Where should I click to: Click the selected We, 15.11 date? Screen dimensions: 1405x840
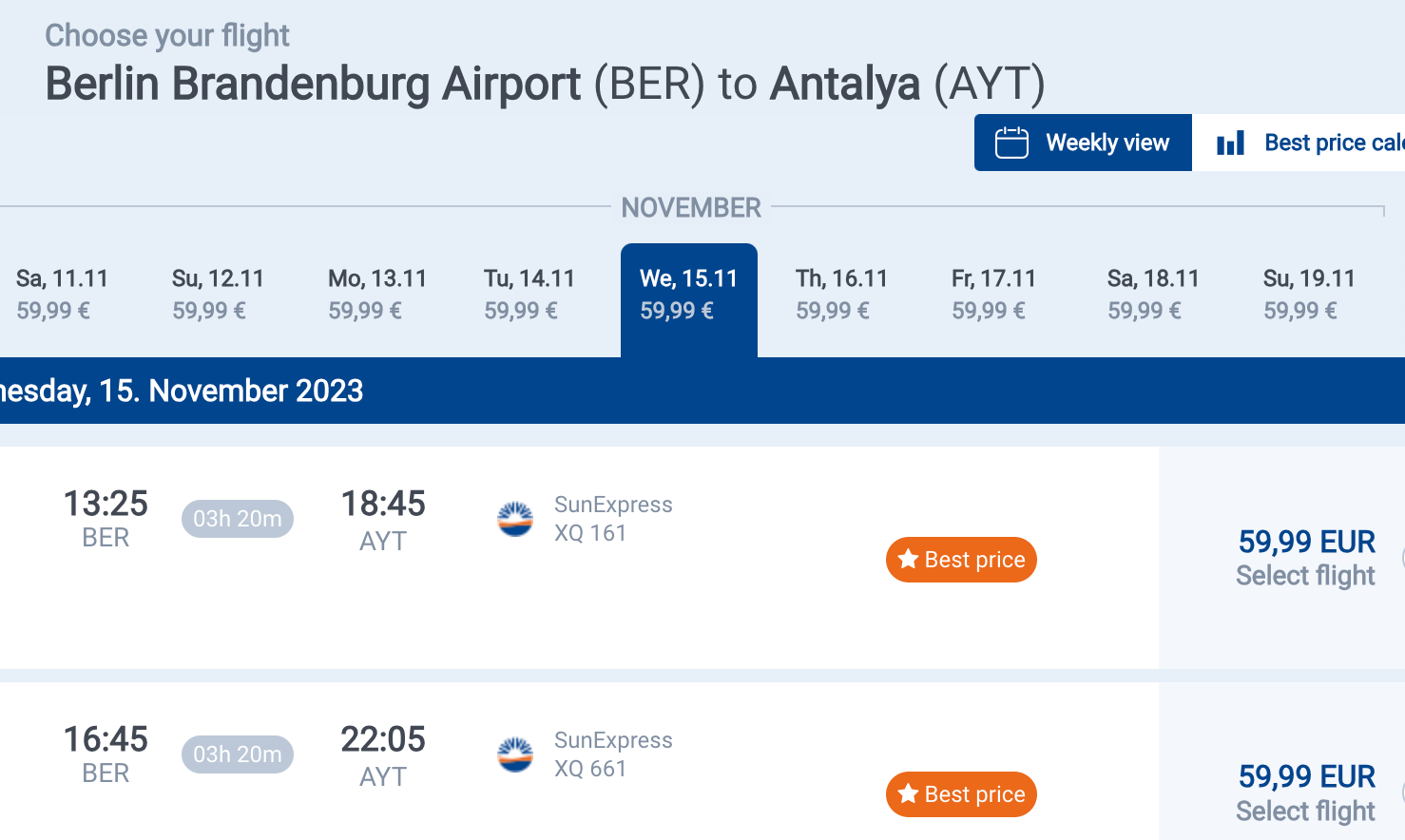688,294
